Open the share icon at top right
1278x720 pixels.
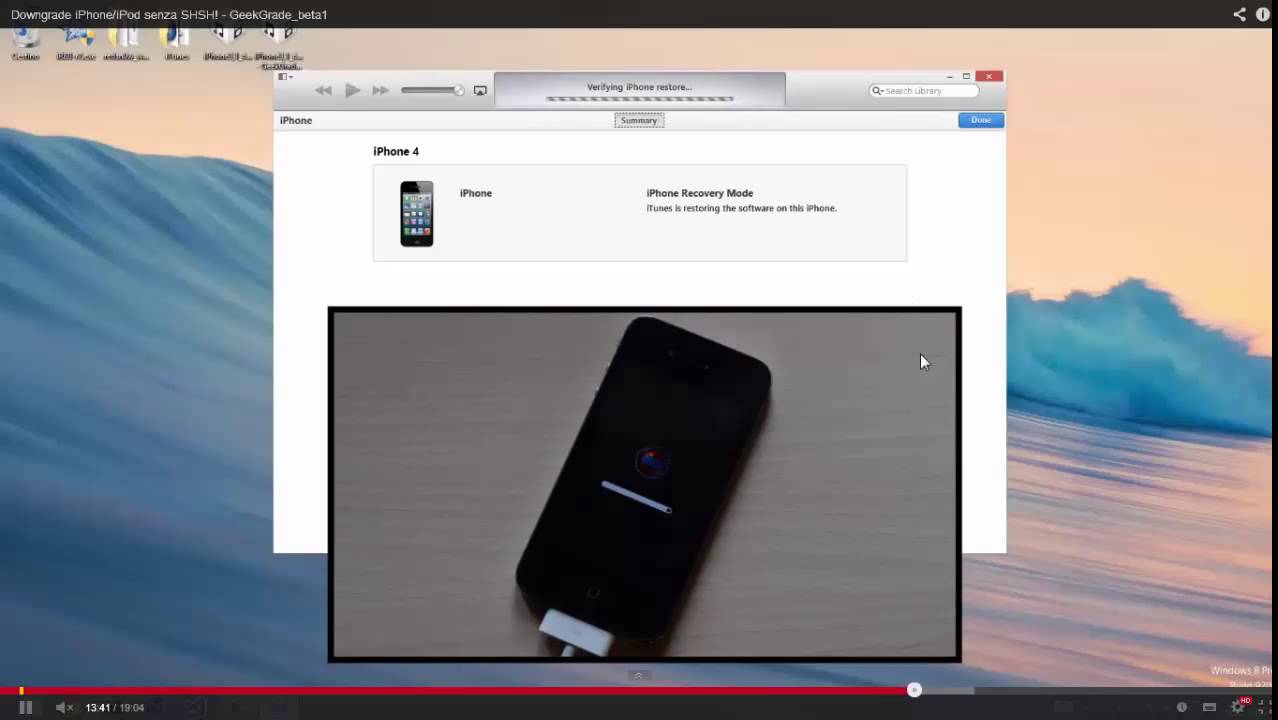[x=1240, y=14]
